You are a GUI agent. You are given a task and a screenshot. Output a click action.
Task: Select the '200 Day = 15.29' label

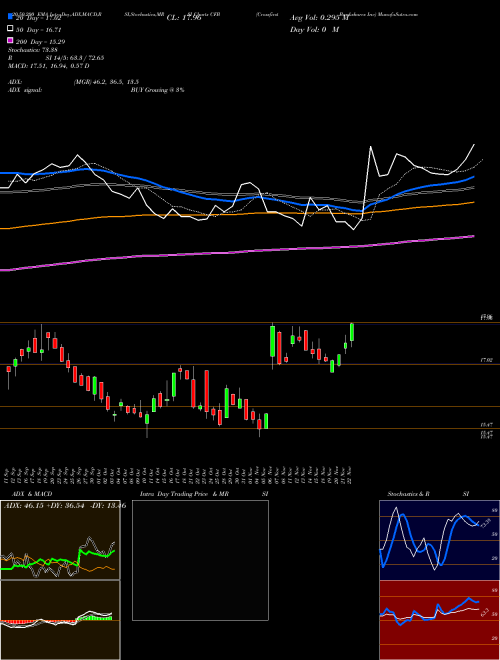click(x=41, y=42)
